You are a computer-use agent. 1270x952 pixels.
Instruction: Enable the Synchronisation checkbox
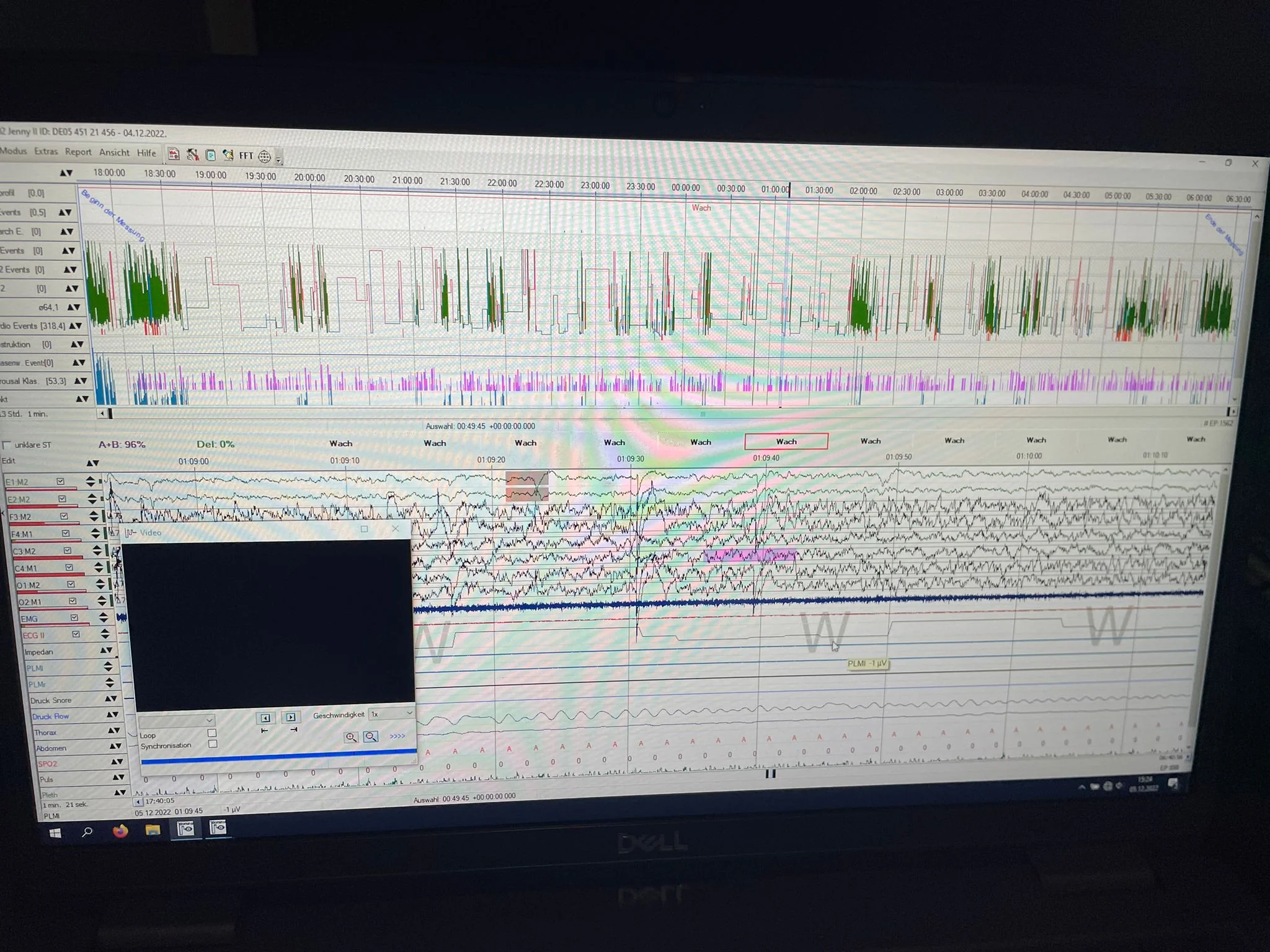tap(213, 744)
